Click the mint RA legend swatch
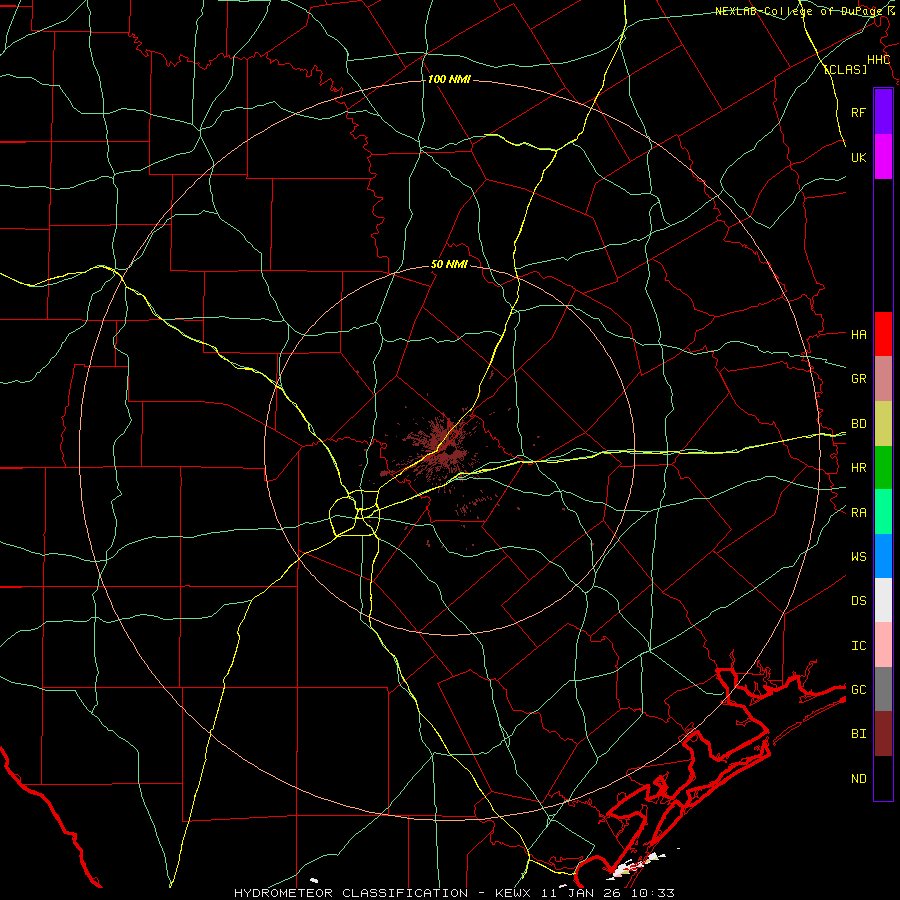The image size is (900, 900). pyautogui.click(x=883, y=512)
